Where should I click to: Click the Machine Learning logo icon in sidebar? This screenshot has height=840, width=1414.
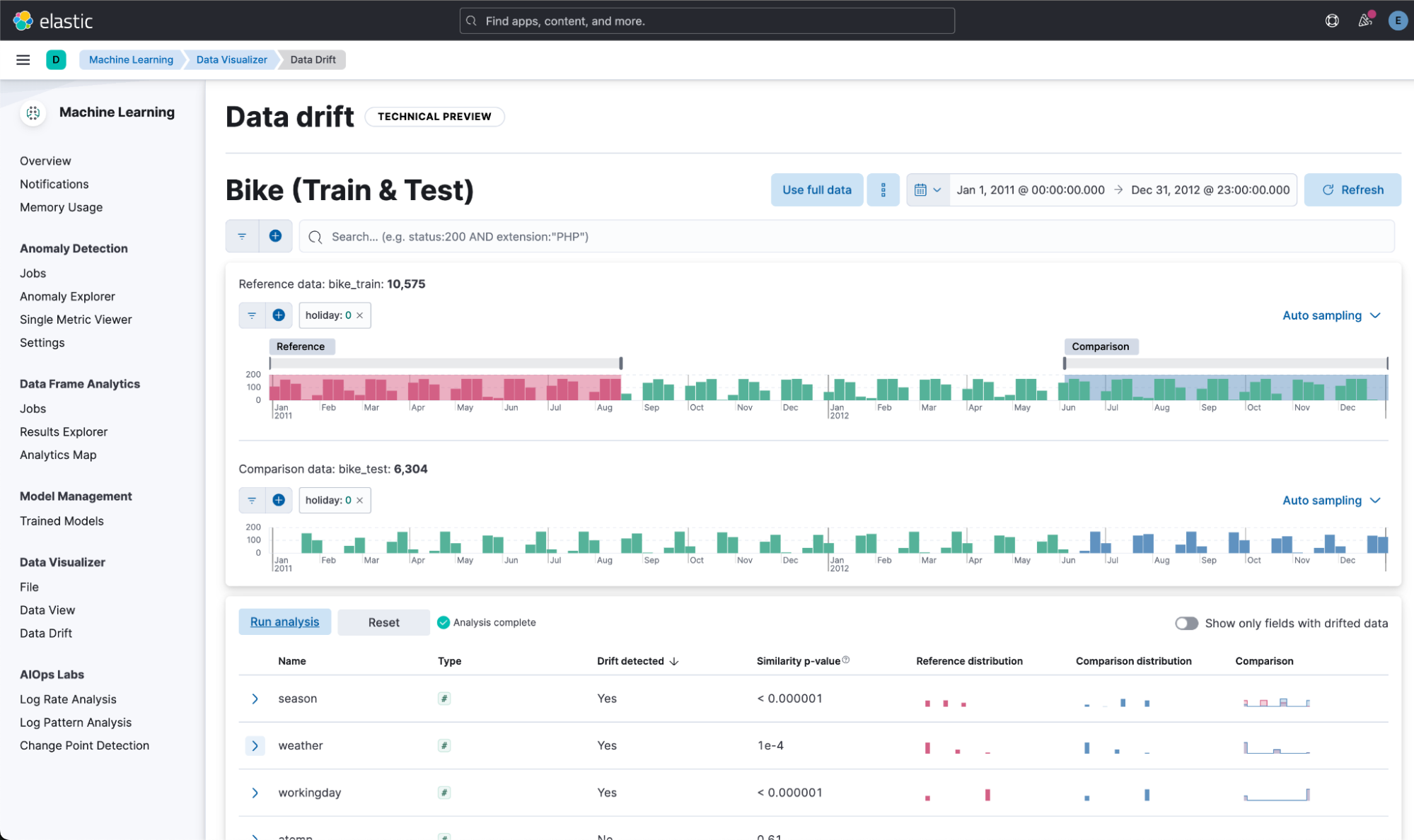pyautogui.click(x=33, y=112)
